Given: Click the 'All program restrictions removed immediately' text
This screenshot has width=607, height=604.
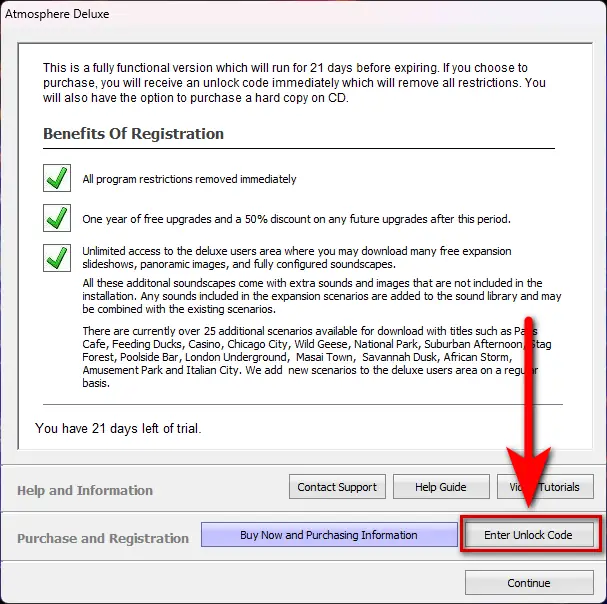Looking at the screenshot, I should (189, 179).
